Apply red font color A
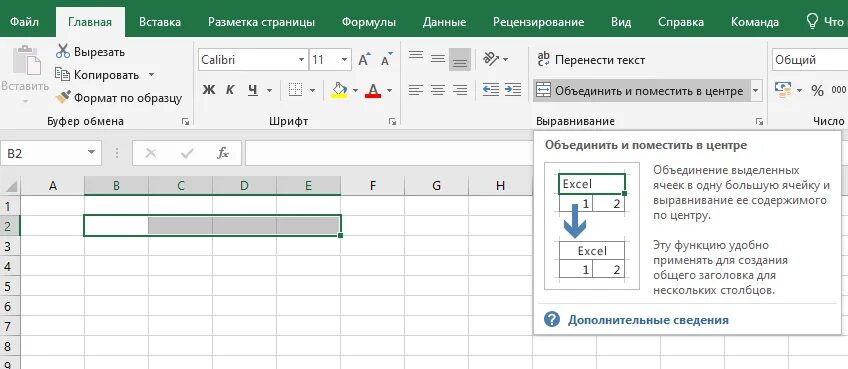Screen dimensions: 848x369 pos(373,90)
